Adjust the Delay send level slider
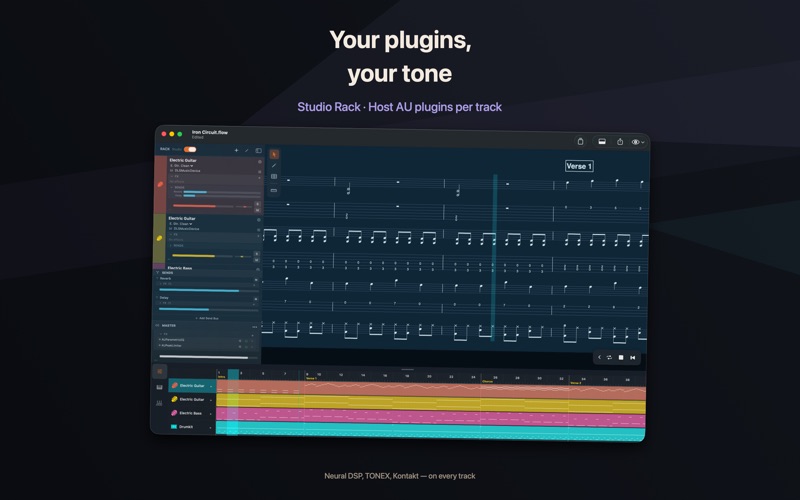The width and height of the screenshot is (800, 500). 209,309
